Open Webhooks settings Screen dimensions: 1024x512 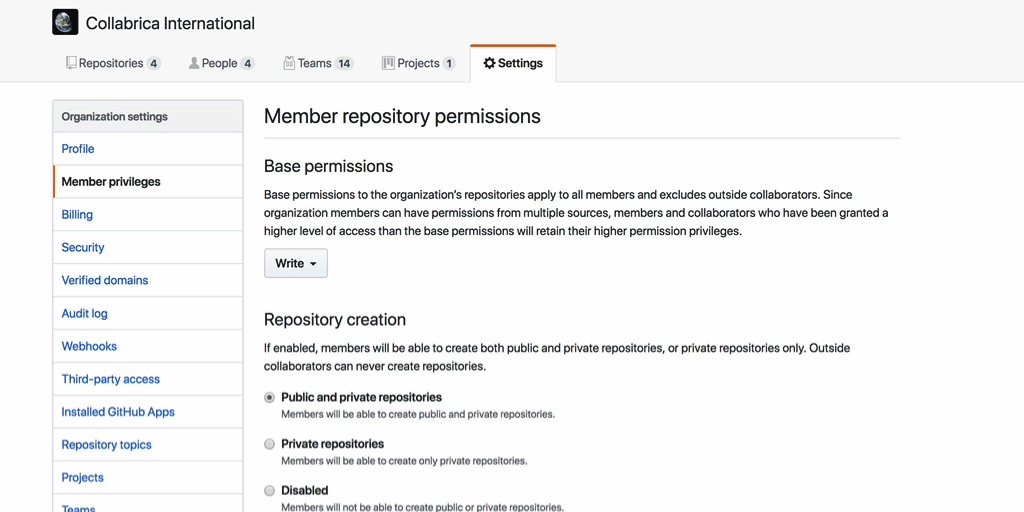click(89, 346)
